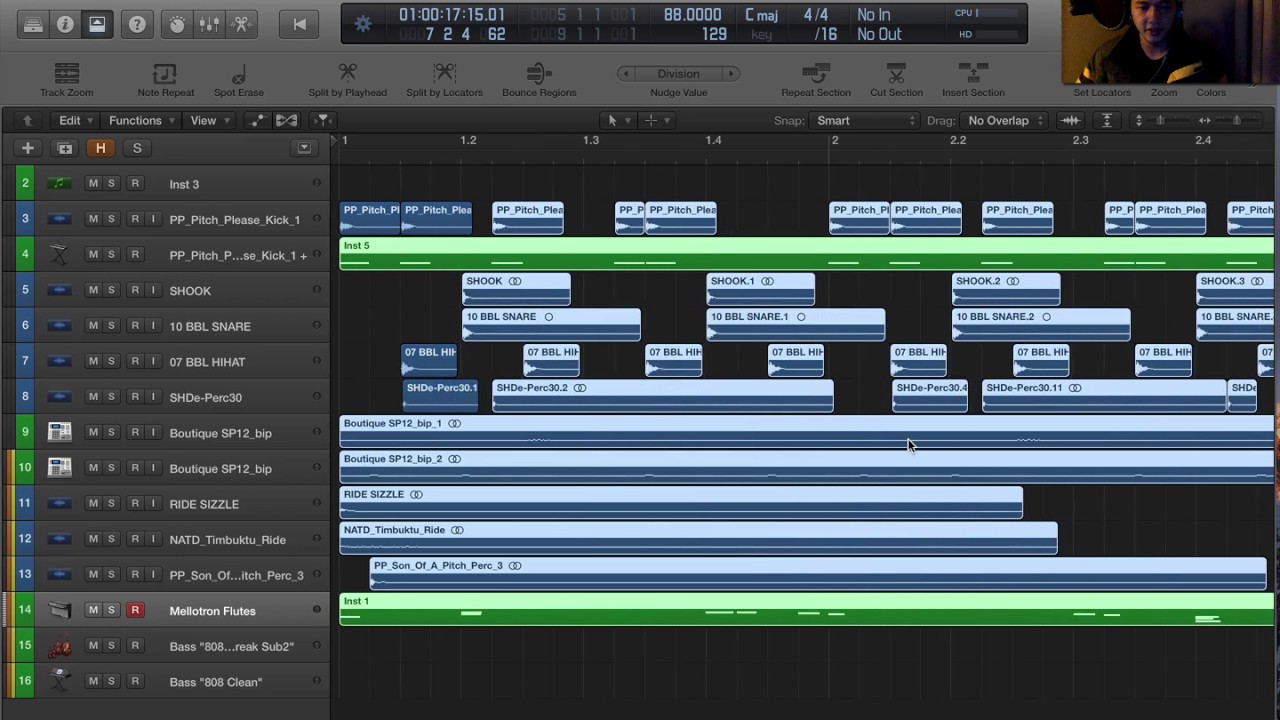This screenshot has width=1280, height=720.
Task: Disable record on Mellotron Flutes track
Action: (135, 610)
